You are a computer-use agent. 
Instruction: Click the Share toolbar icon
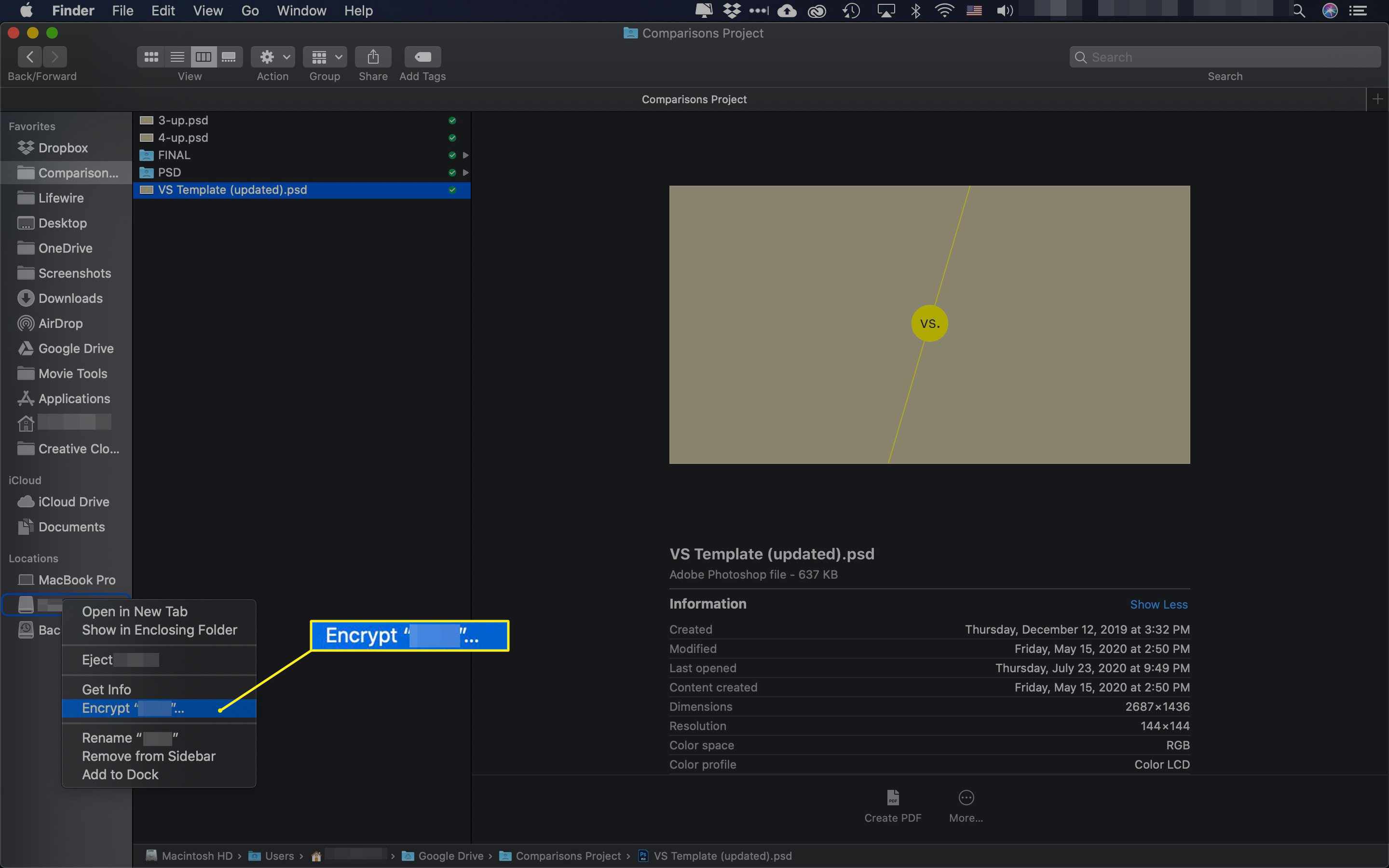373,57
